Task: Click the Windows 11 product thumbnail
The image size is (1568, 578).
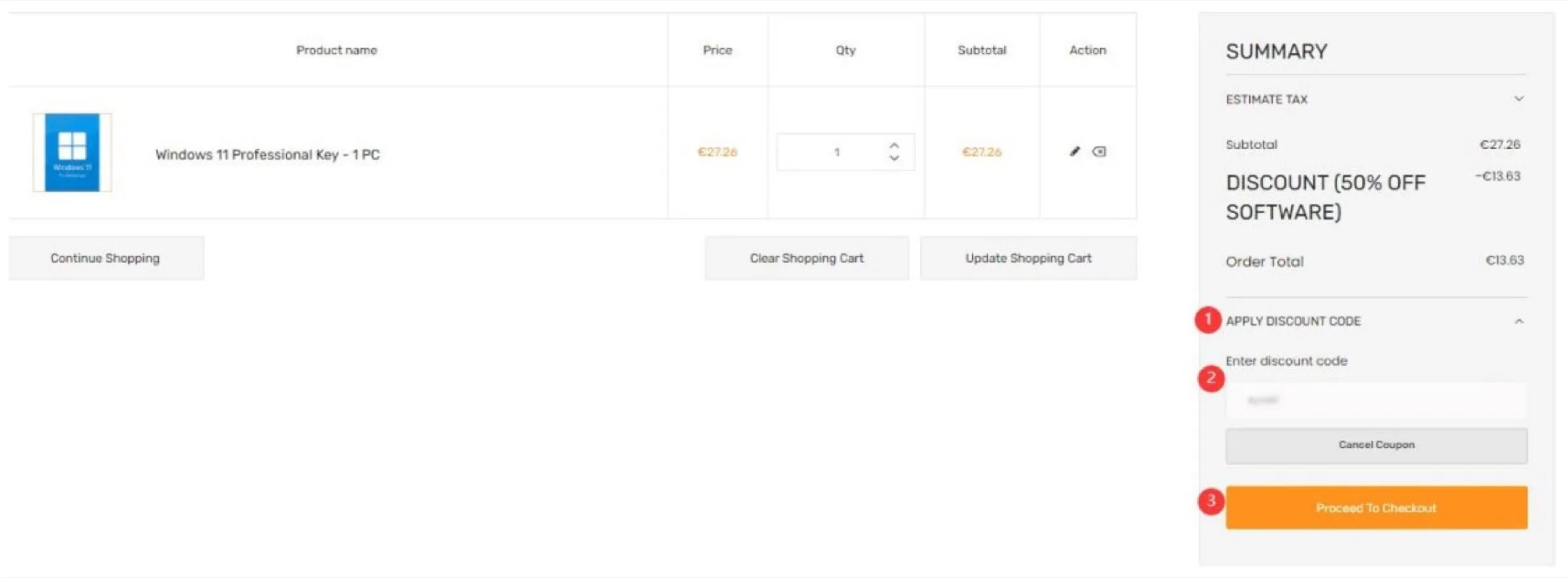Action: [72, 152]
